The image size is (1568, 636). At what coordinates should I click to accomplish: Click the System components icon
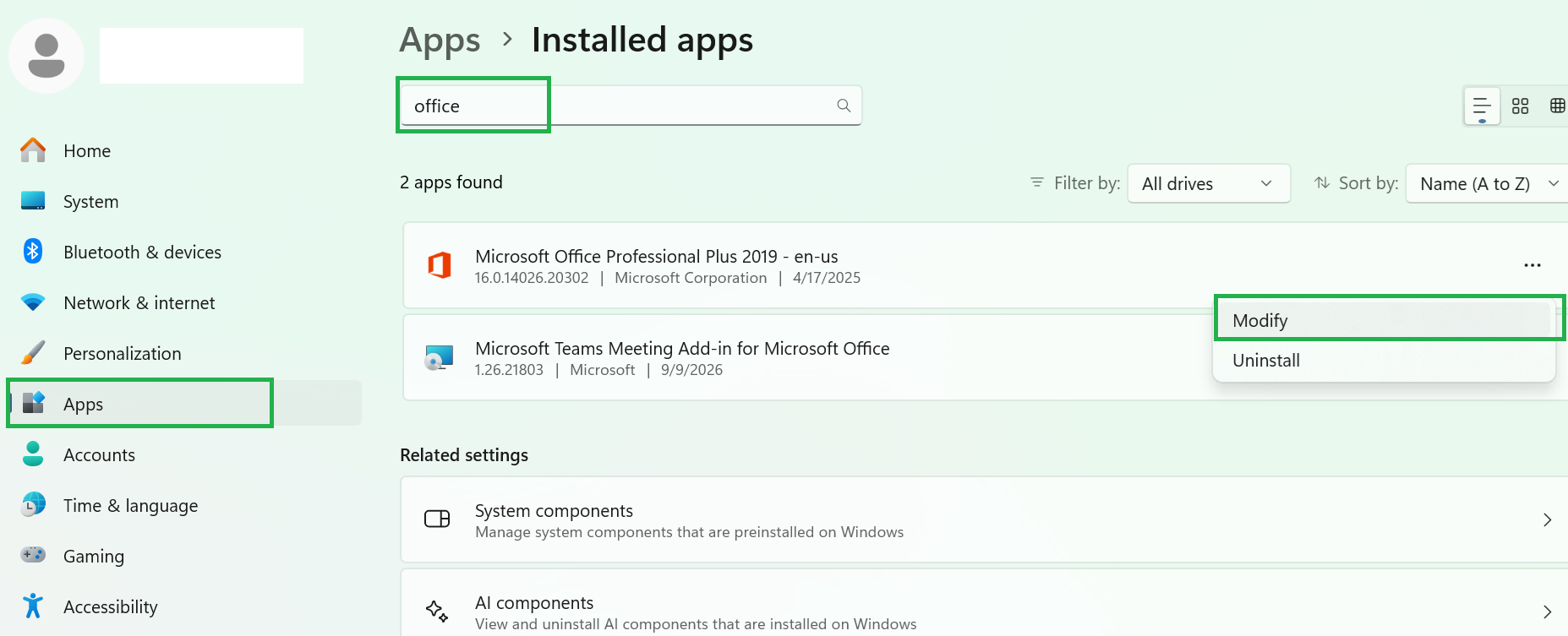pyautogui.click(x=437, y=519)
